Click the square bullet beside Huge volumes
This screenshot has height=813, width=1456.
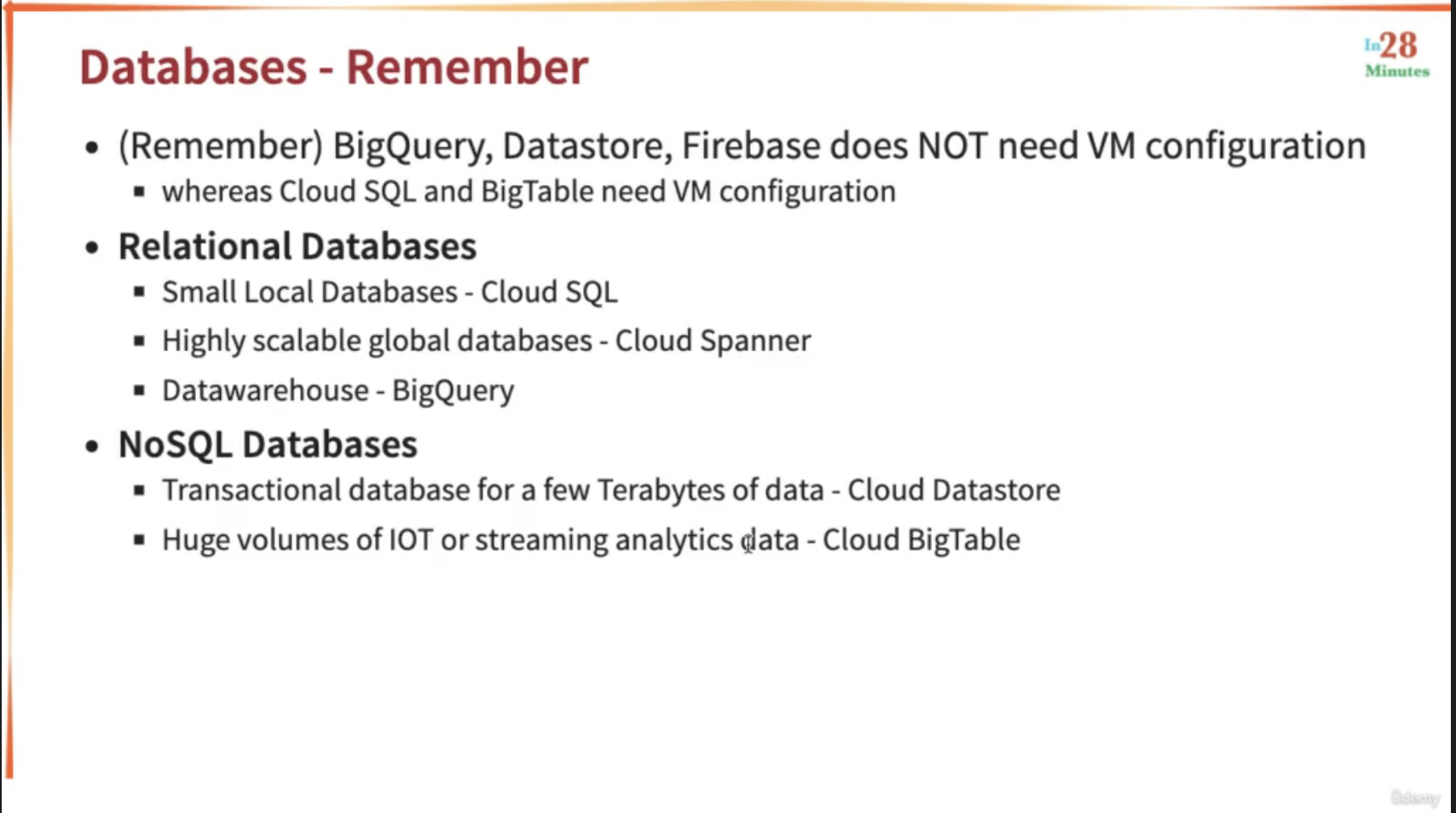coord(139,539)
